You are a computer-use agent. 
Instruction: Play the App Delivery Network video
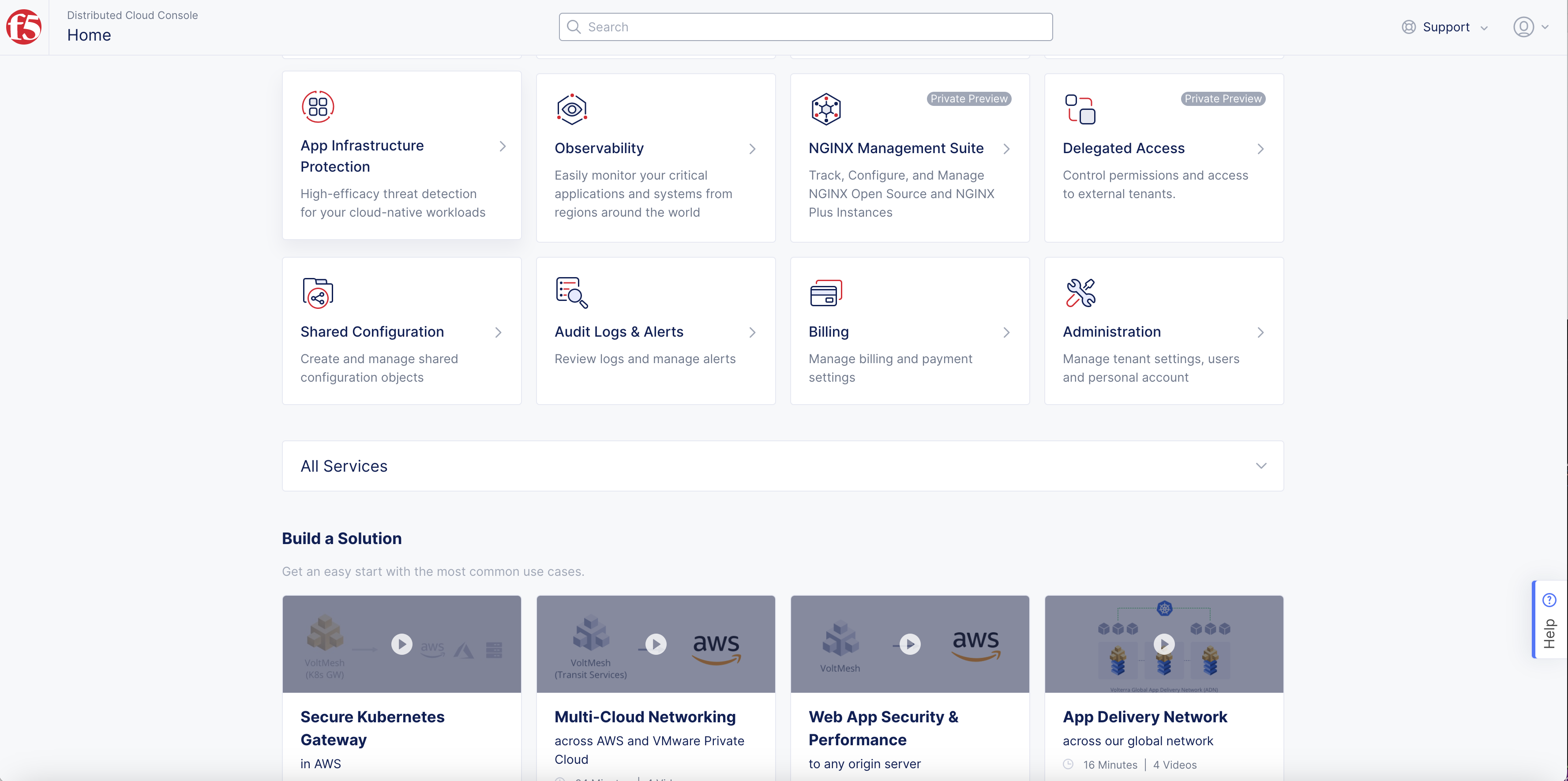click(x=1164, y=644)
